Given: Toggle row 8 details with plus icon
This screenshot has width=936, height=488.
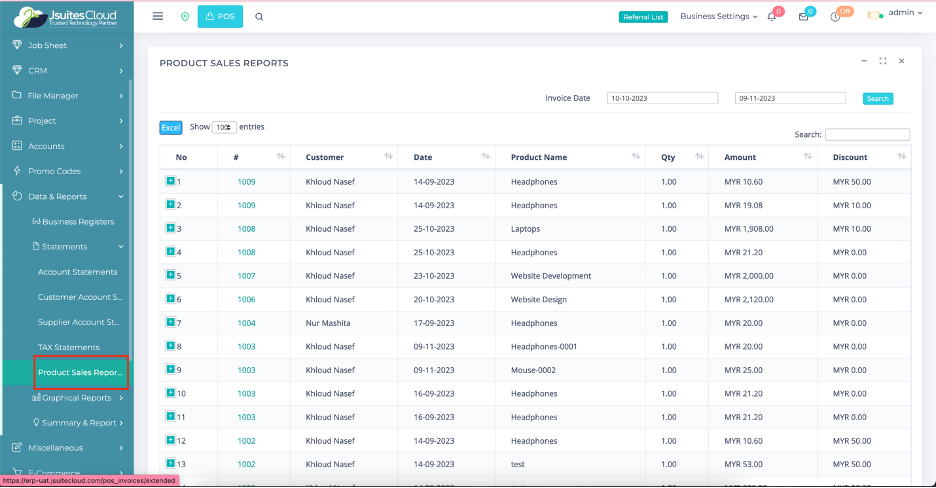Looking at the screenshot, I should (x=170, y=346).
